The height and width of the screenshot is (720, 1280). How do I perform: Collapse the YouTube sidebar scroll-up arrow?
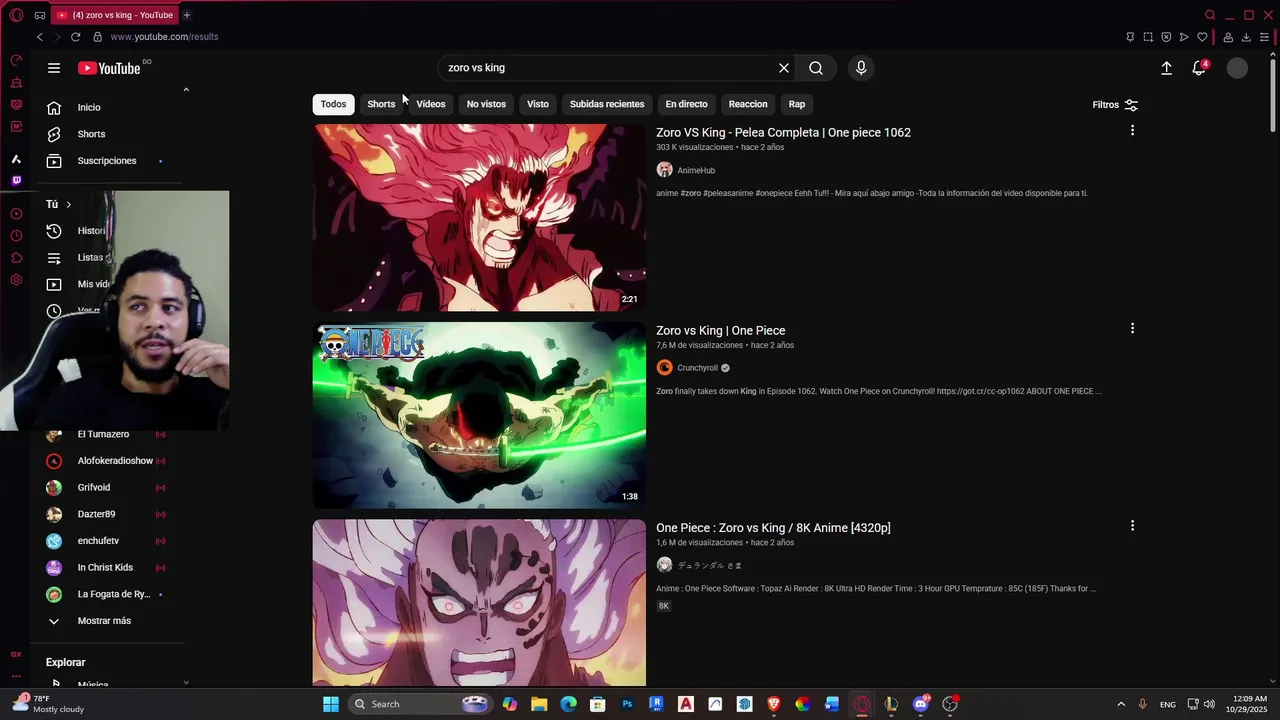pos(186,90)
